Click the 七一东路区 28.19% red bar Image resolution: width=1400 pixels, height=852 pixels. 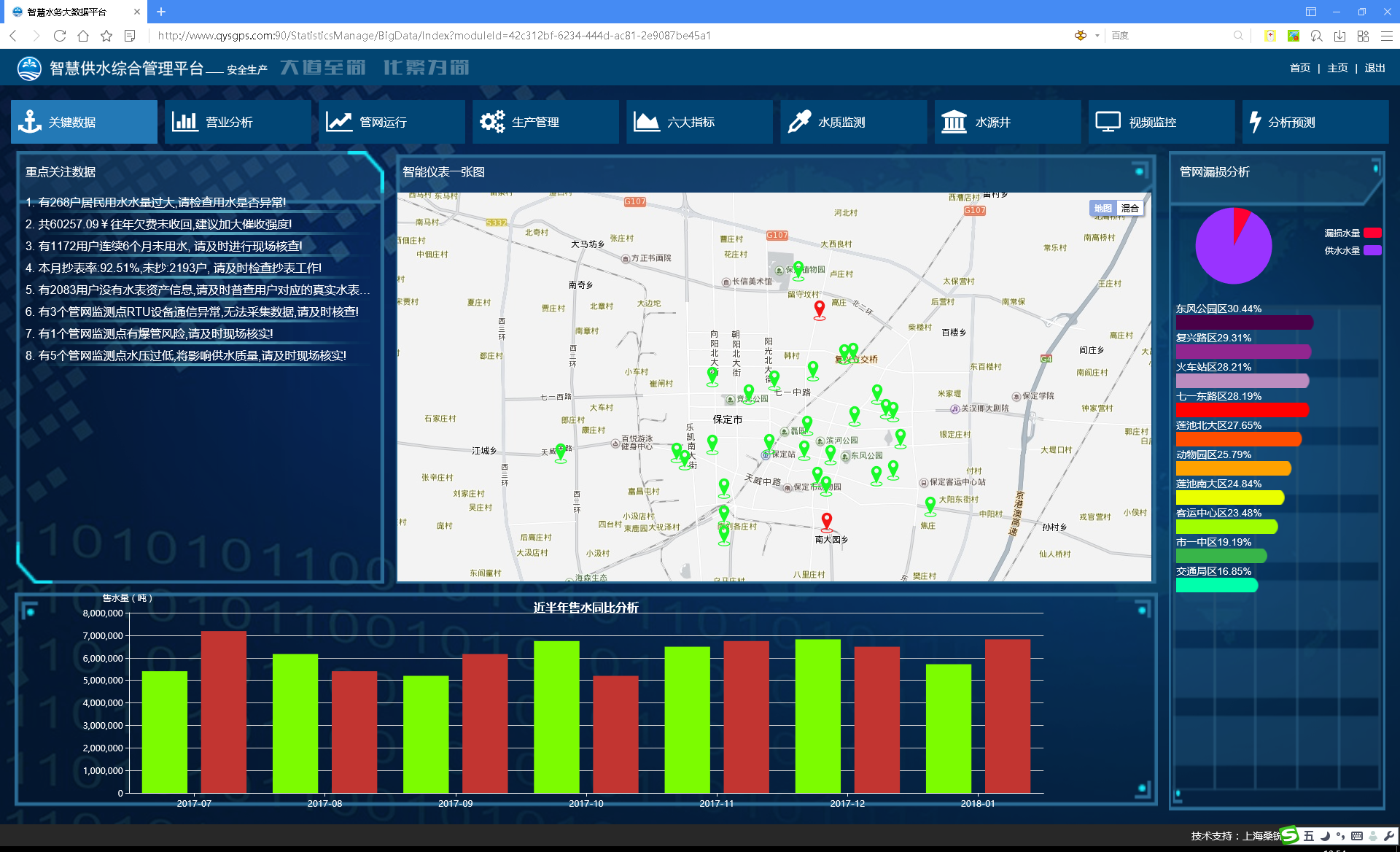(x=1242, y=410)
